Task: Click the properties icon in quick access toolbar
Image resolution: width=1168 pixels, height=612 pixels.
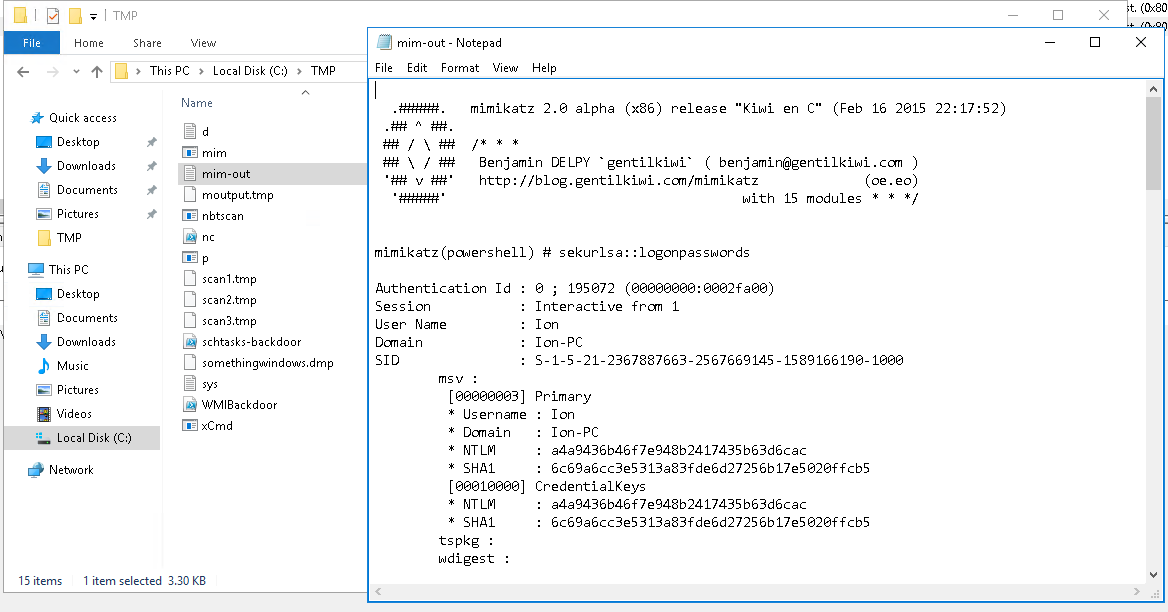Action: point(52,16)
